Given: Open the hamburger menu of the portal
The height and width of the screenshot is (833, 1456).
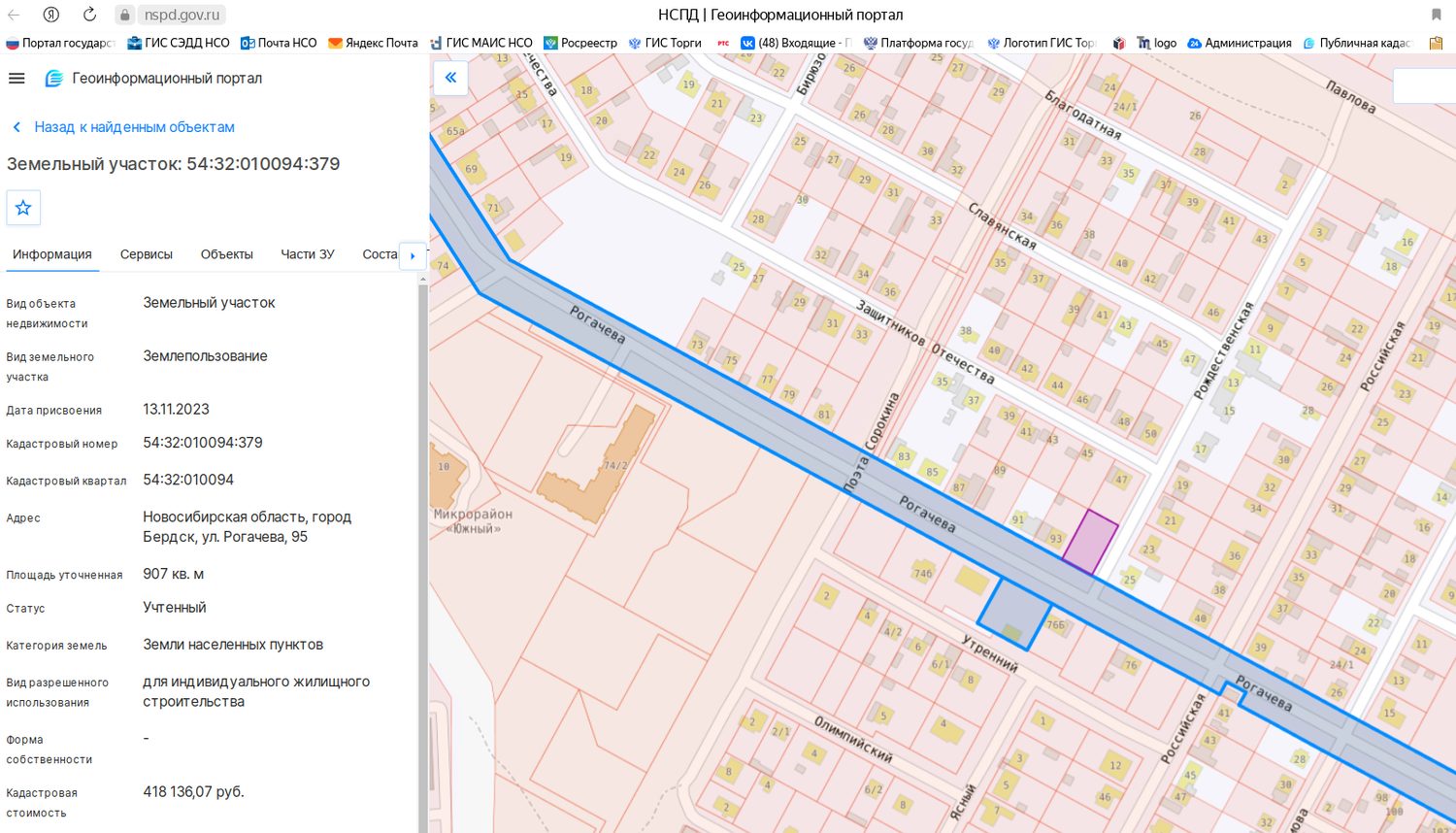Looking at the screenshot, I should pyautogui.click(x=17, y=79).
